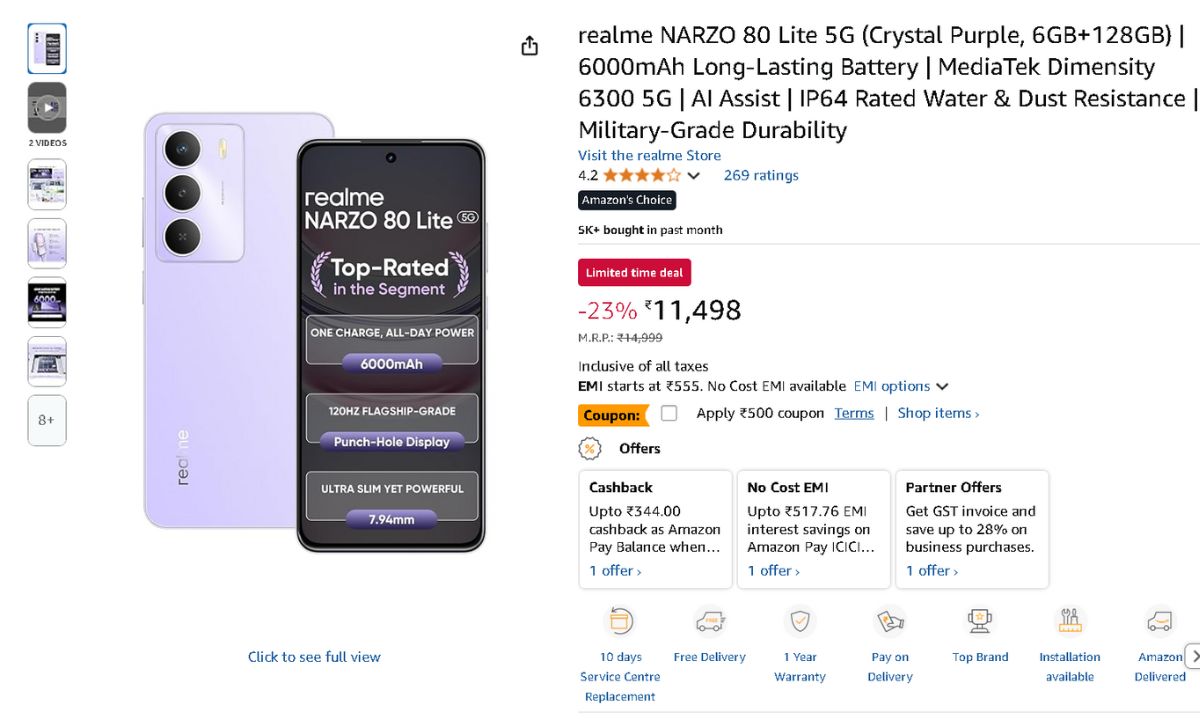The width and height of the screenshot is (1200, 720).
Task: Open the 269 ratings link
Action: click(761, 175)
